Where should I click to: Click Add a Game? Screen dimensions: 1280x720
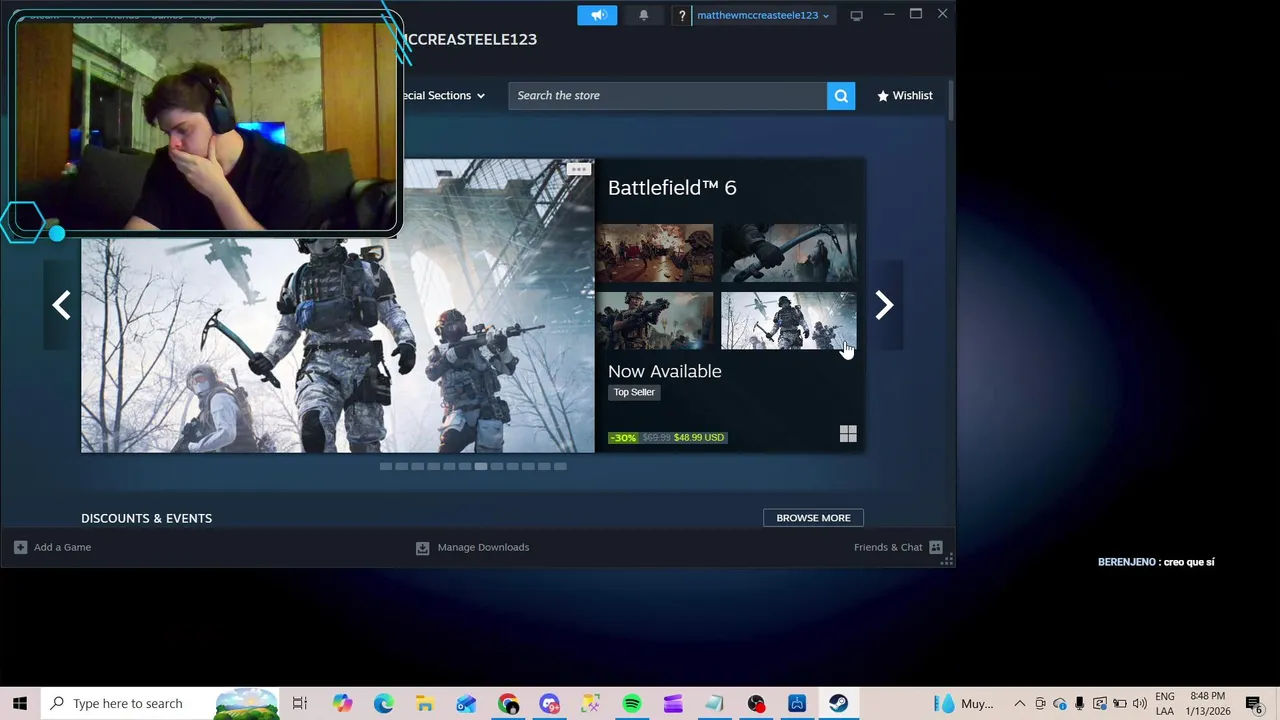(x=53, y=547)
